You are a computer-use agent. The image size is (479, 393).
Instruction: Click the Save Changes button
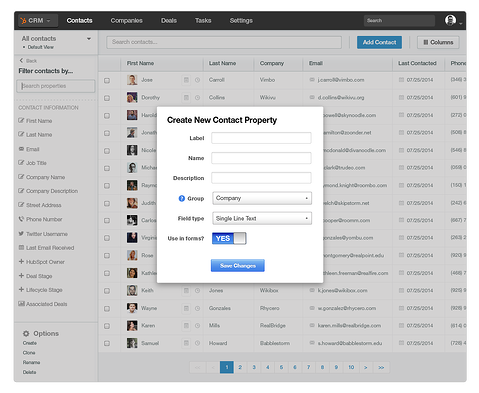(x=238, y=266)
